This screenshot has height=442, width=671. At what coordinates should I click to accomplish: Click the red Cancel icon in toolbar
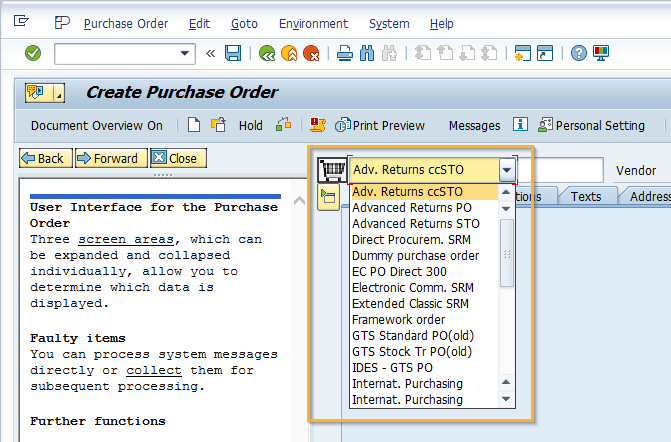(x=311, y=53)
